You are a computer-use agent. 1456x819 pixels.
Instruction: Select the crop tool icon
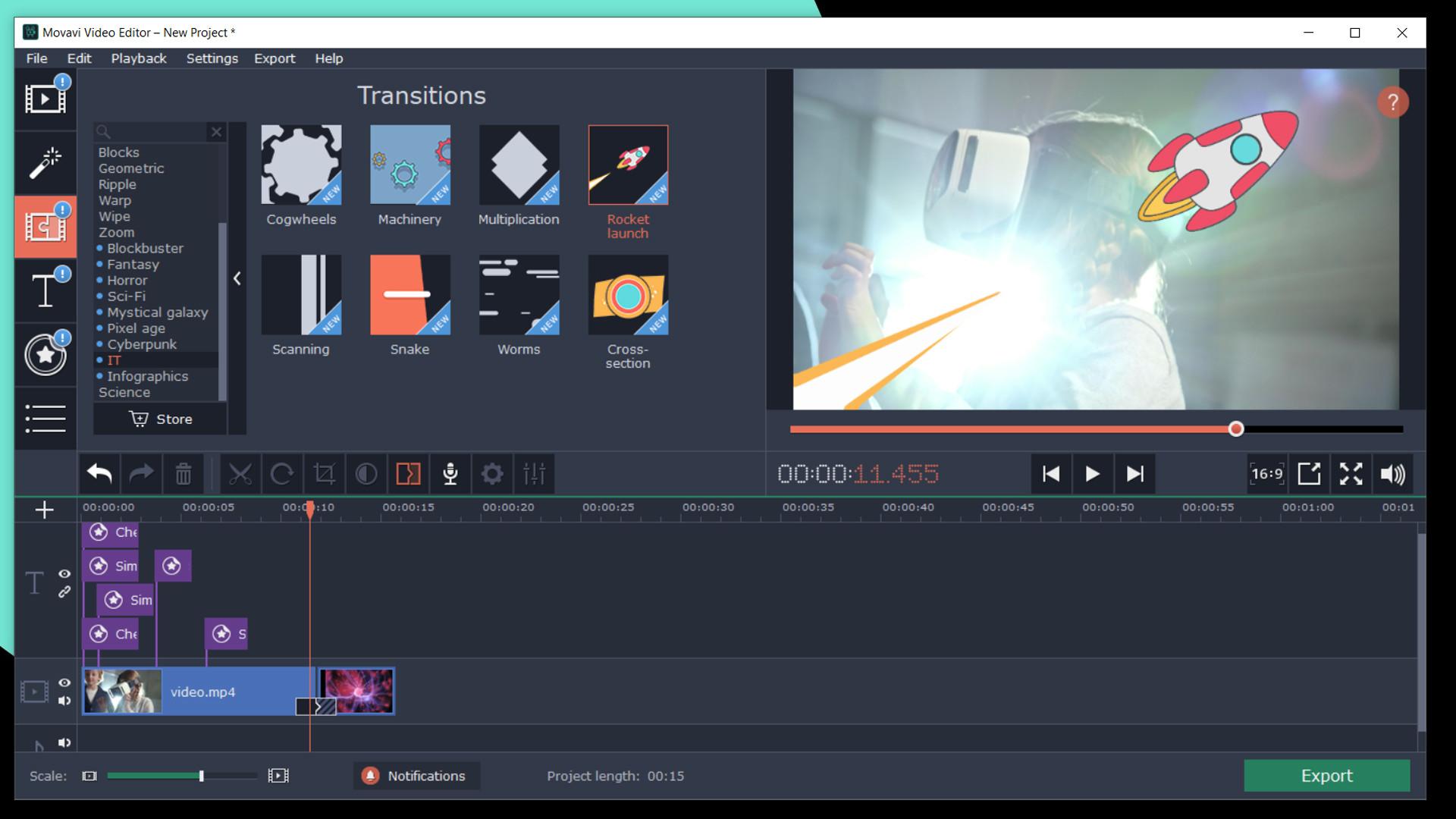click(x=325, y=474)
